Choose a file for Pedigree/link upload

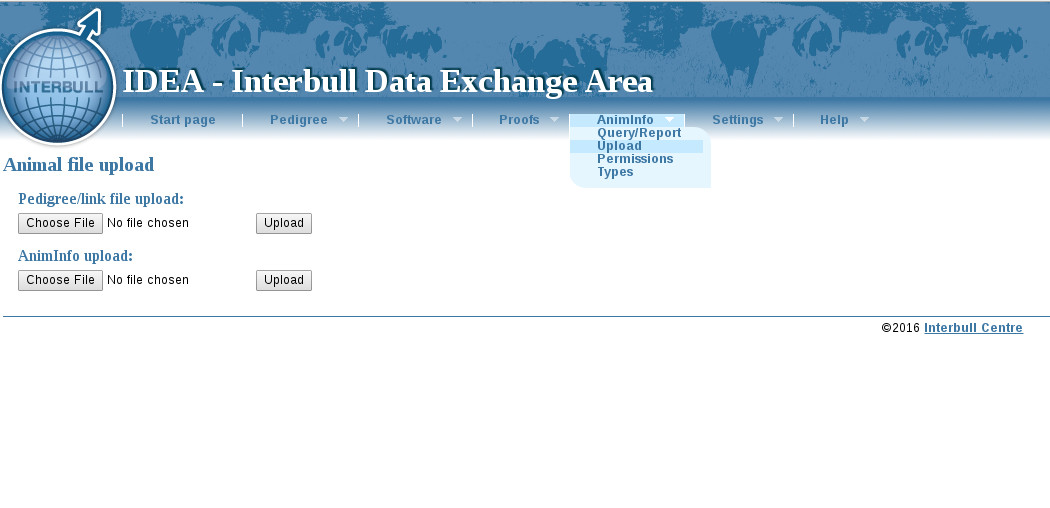click(60, 223)
